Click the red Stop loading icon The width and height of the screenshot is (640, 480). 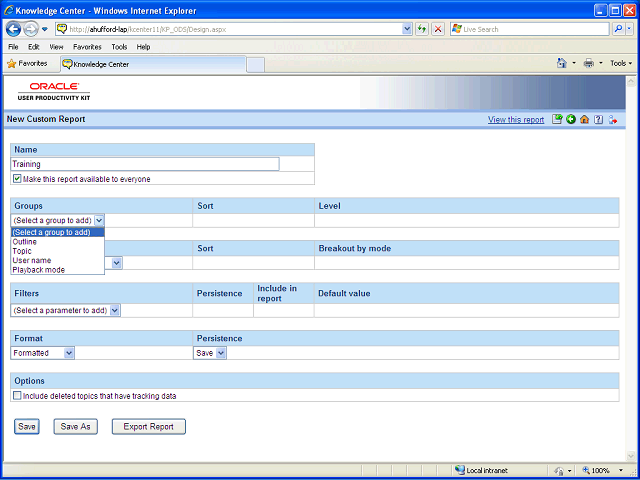tap(438, 29)
